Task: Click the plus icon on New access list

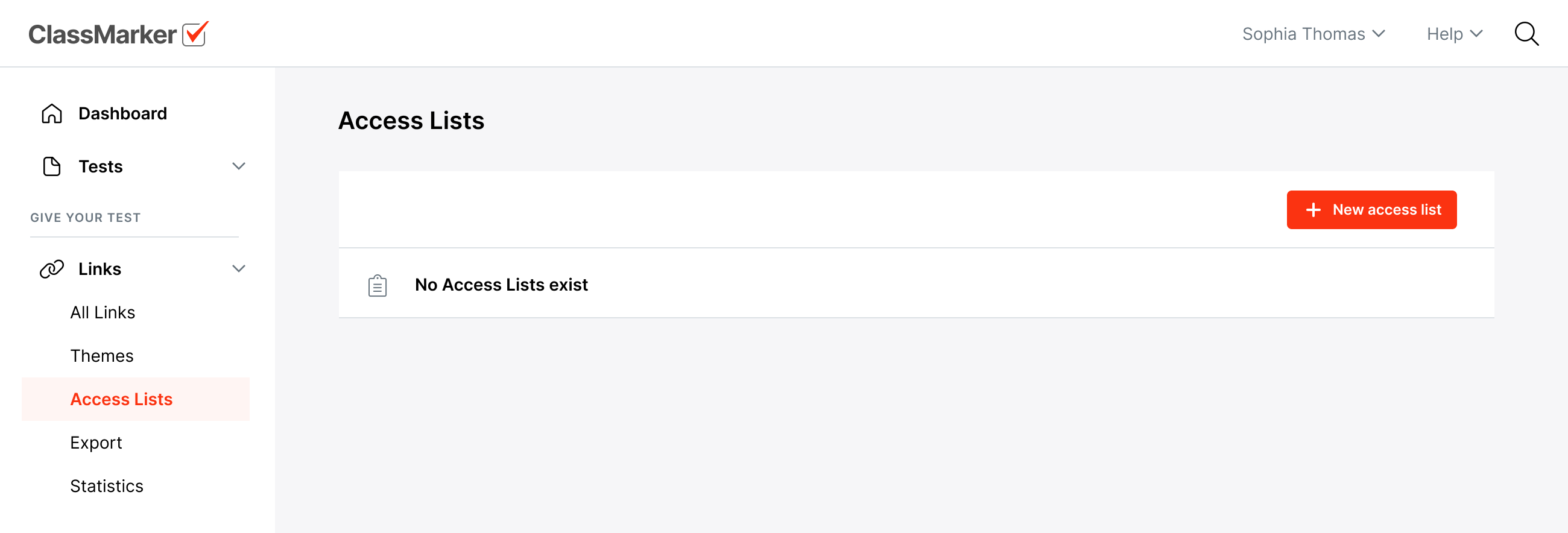Action: click(1313, 210)
